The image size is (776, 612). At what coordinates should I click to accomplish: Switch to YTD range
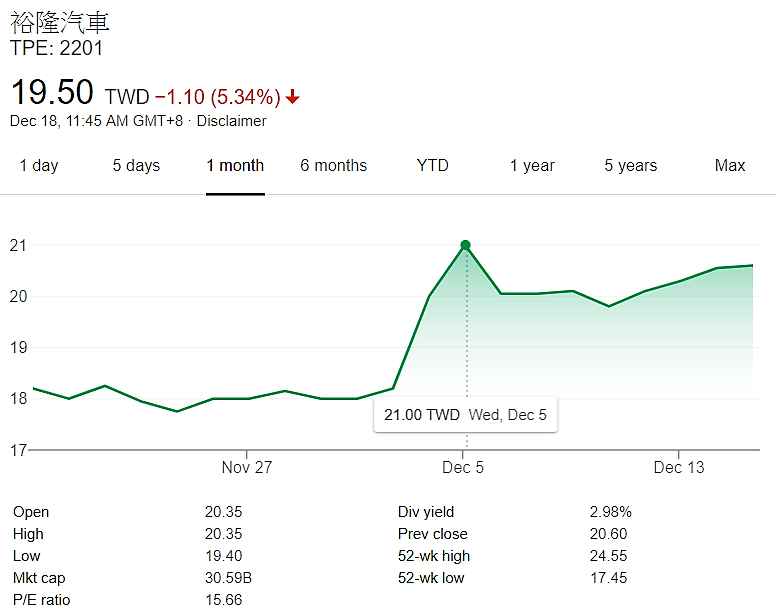pyautogui.click(x=433, y=165)
